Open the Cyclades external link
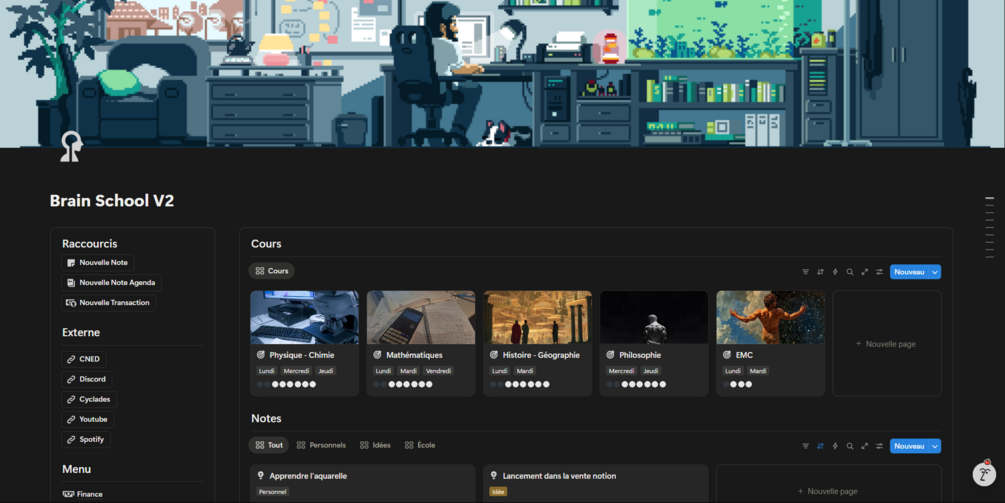Image resolution: width=1005 pixels, height=503 pixels. (x=89, y=399)
